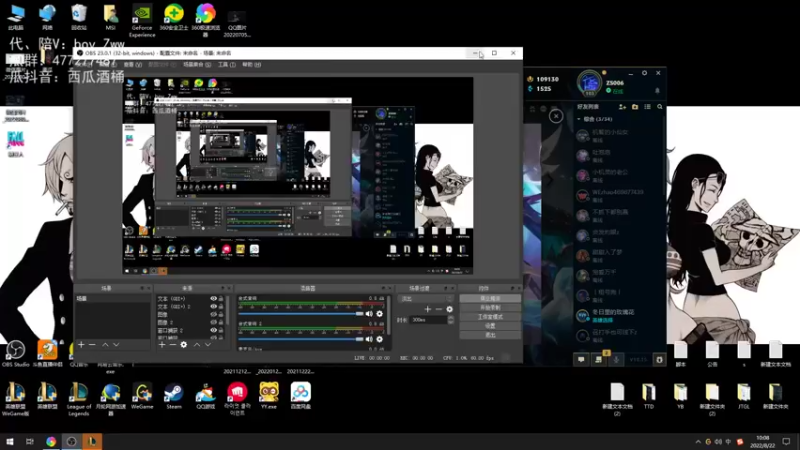The width and height of the screenshot is (800, 450).
Task: Click the bug report icon at the bottom right of League
Action: pos(659,360)
